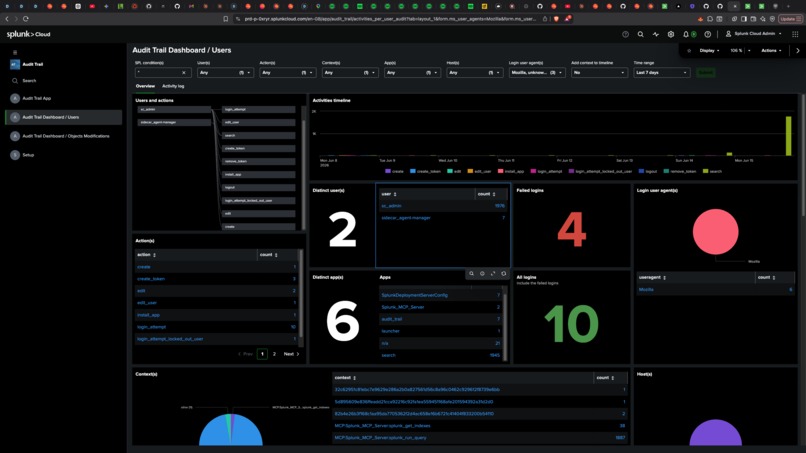Click the favorite star icon near Display
The image size is (806, 453).
(x=689, y=50)
